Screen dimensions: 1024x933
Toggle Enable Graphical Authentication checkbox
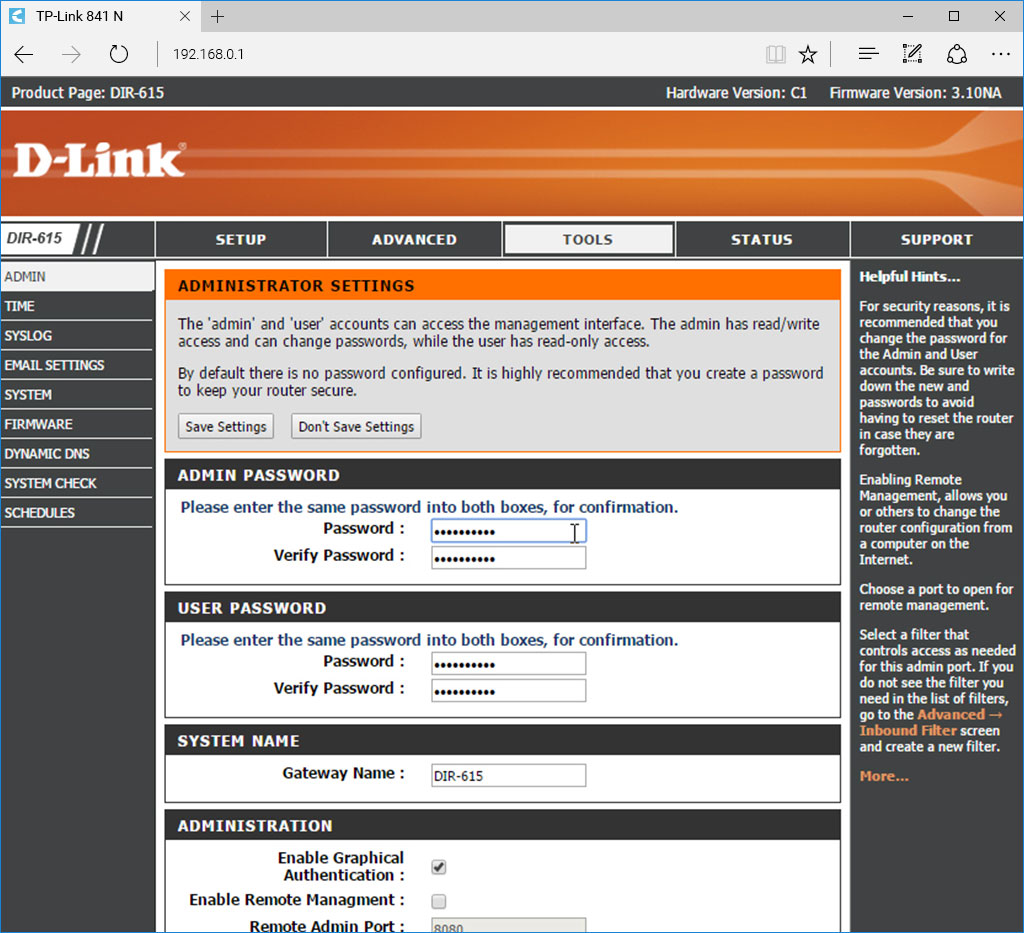click(x=439, y=867)
